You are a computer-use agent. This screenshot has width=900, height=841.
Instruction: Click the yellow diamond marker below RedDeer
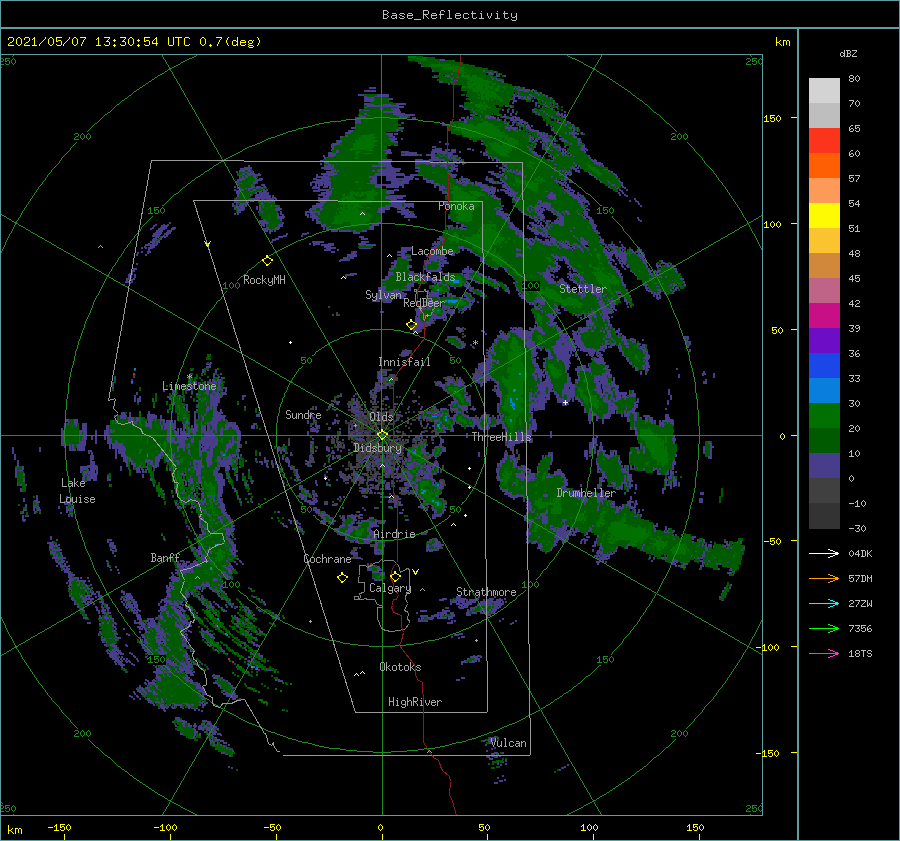point(411,325)
